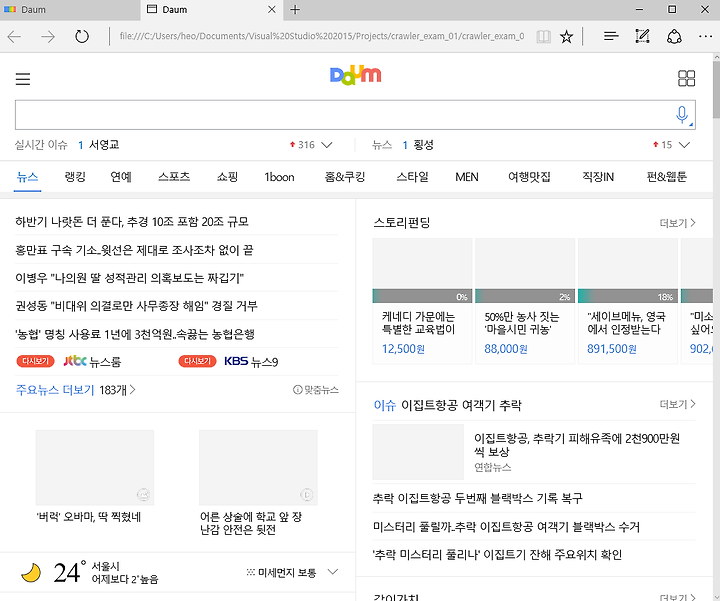Open the Daum hamburger menu
The width and height of the screenshot is (720, 601).
click(22, 79)
